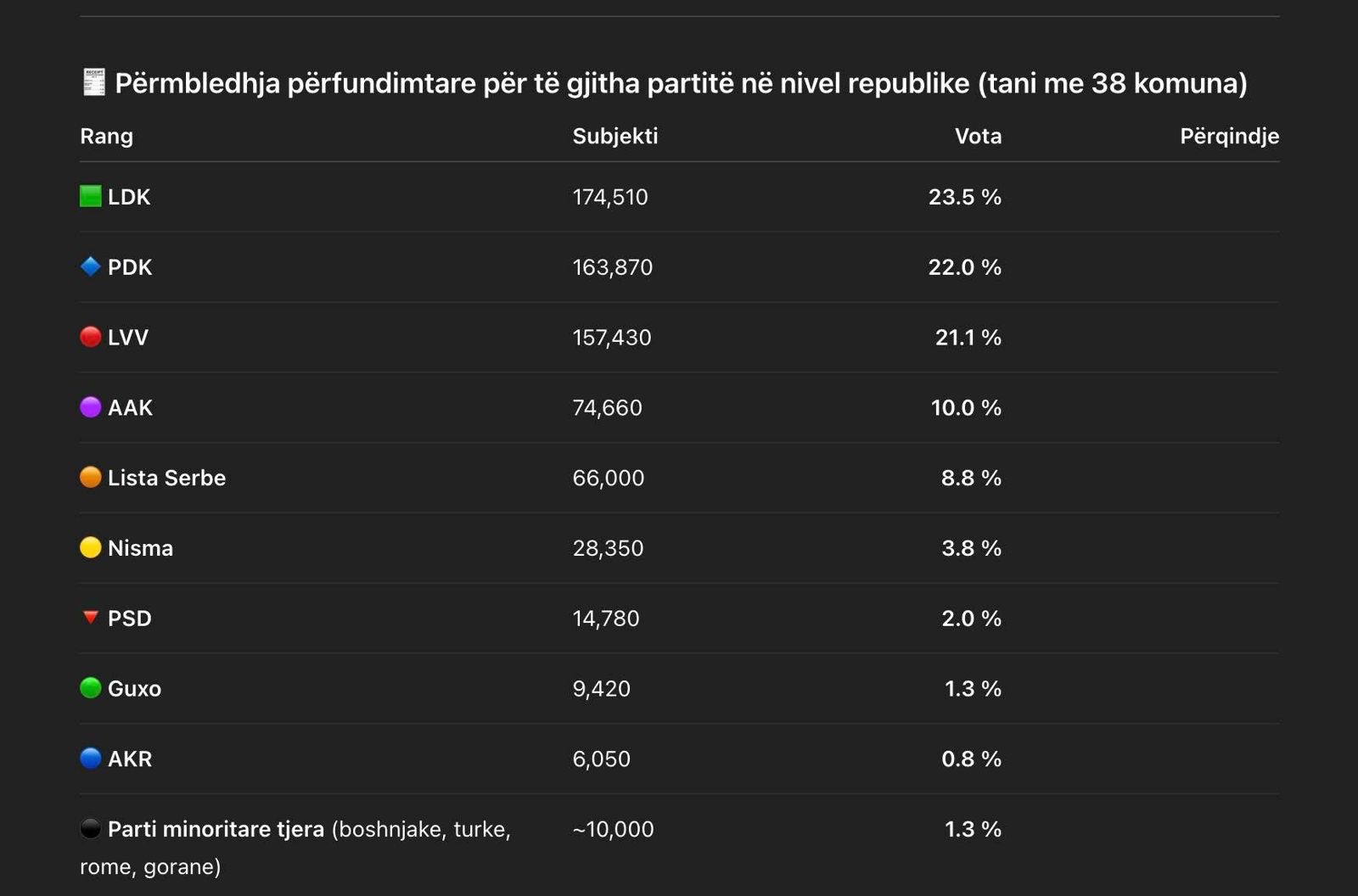Click the Përqindje column header
1358x896 pixels.
(1229, 137)
